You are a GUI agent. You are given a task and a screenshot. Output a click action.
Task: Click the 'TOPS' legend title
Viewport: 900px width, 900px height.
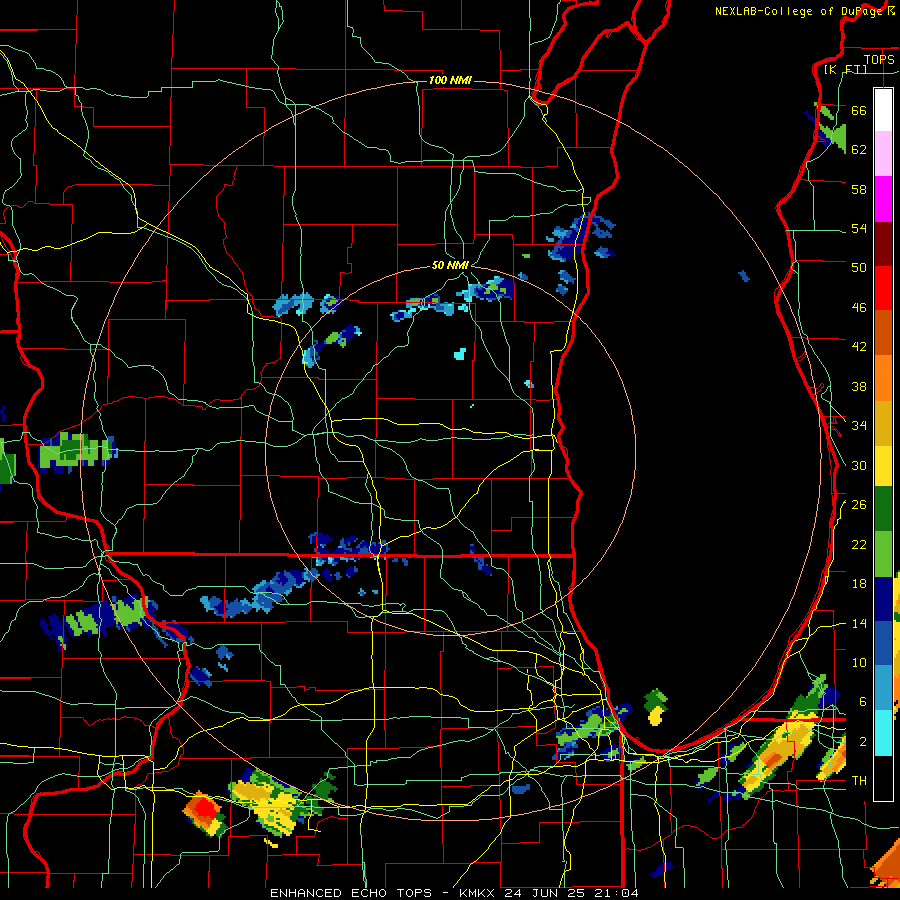879,60
